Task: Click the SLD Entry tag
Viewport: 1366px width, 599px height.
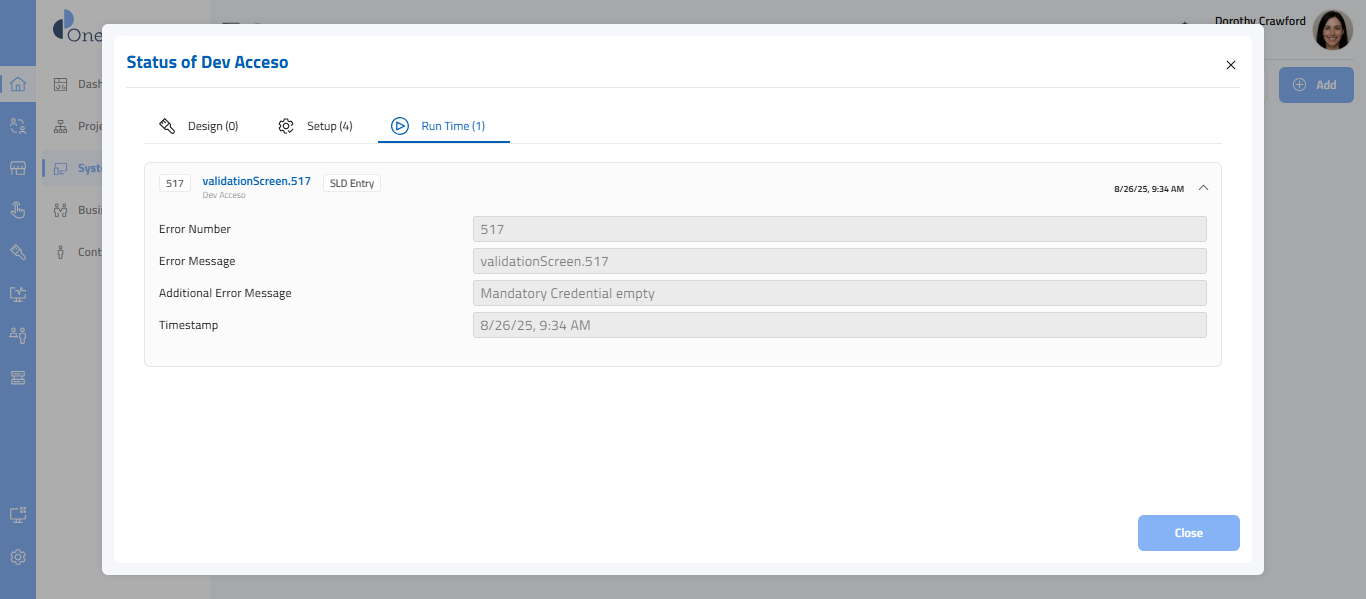Action: click(351, 184)
